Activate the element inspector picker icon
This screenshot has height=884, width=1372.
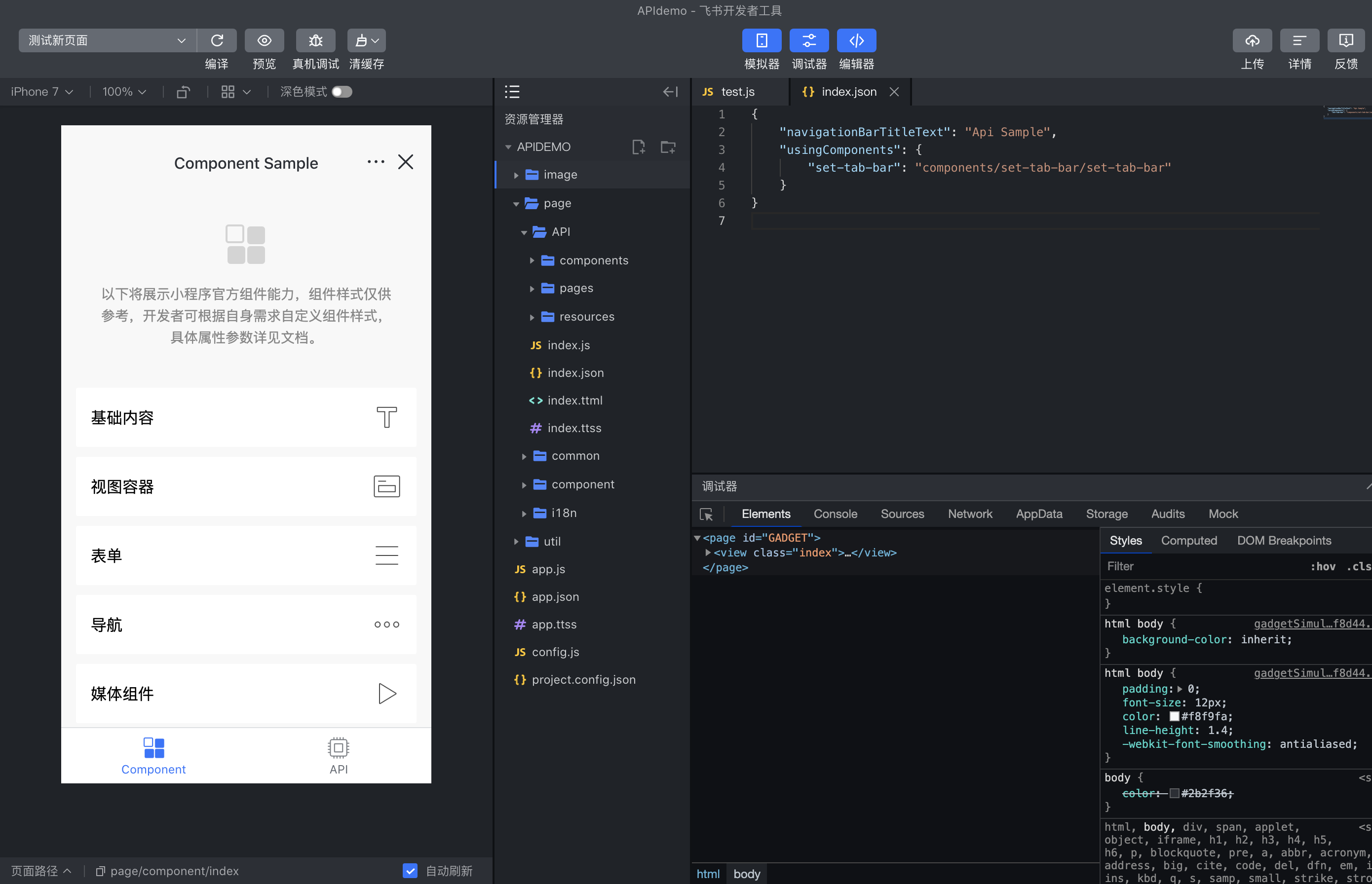click(x=706, y=515)
